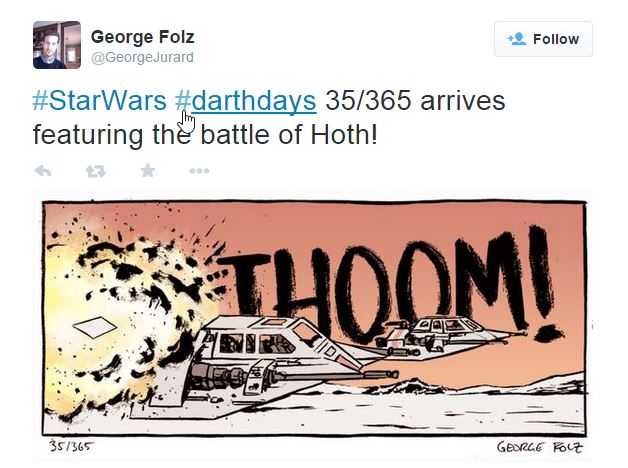This screenshot has width=628, height=468.
Task: Open the #StarWars hashtag link
Action: [99, 100]
